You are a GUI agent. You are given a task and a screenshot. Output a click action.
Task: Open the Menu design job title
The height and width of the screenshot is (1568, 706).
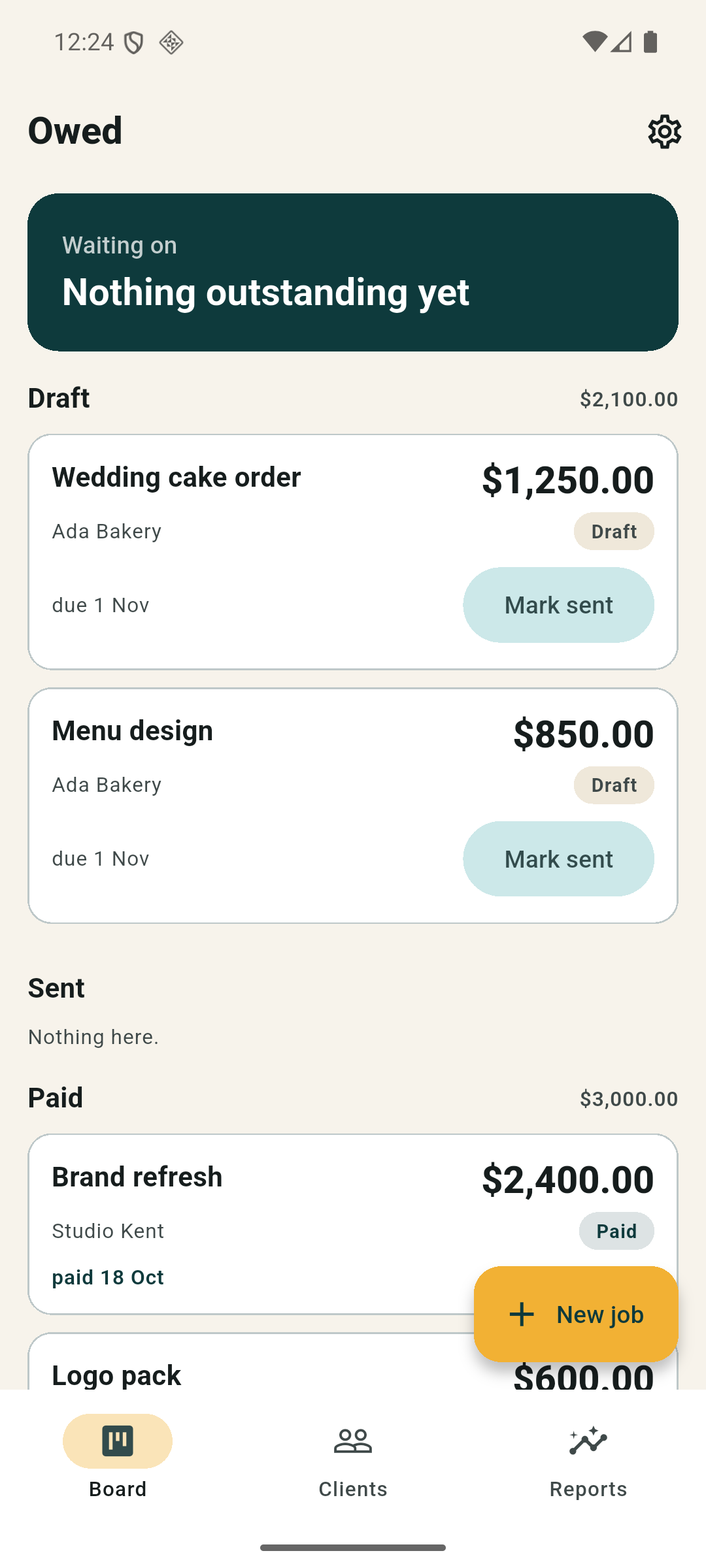coord(133,730)
